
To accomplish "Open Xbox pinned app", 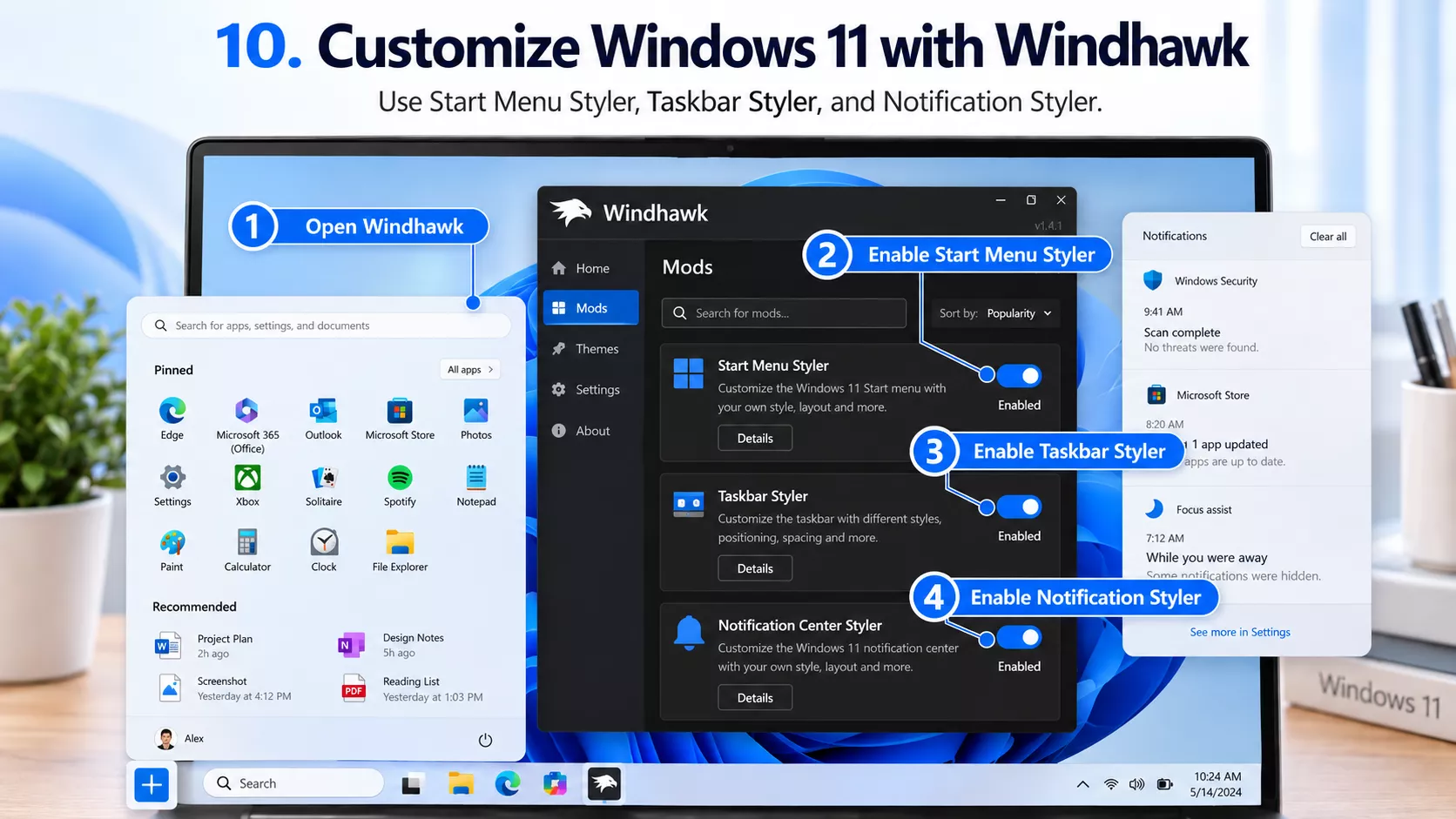I will point(247,486).
